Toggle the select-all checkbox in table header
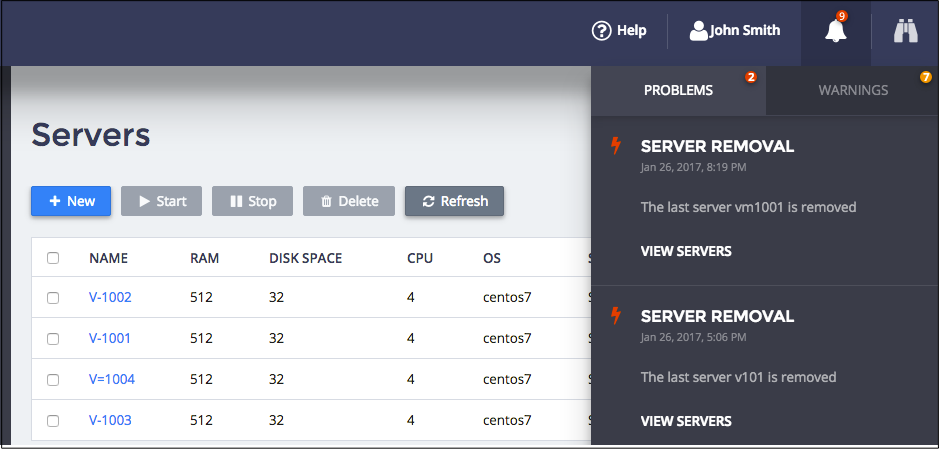 53,258
